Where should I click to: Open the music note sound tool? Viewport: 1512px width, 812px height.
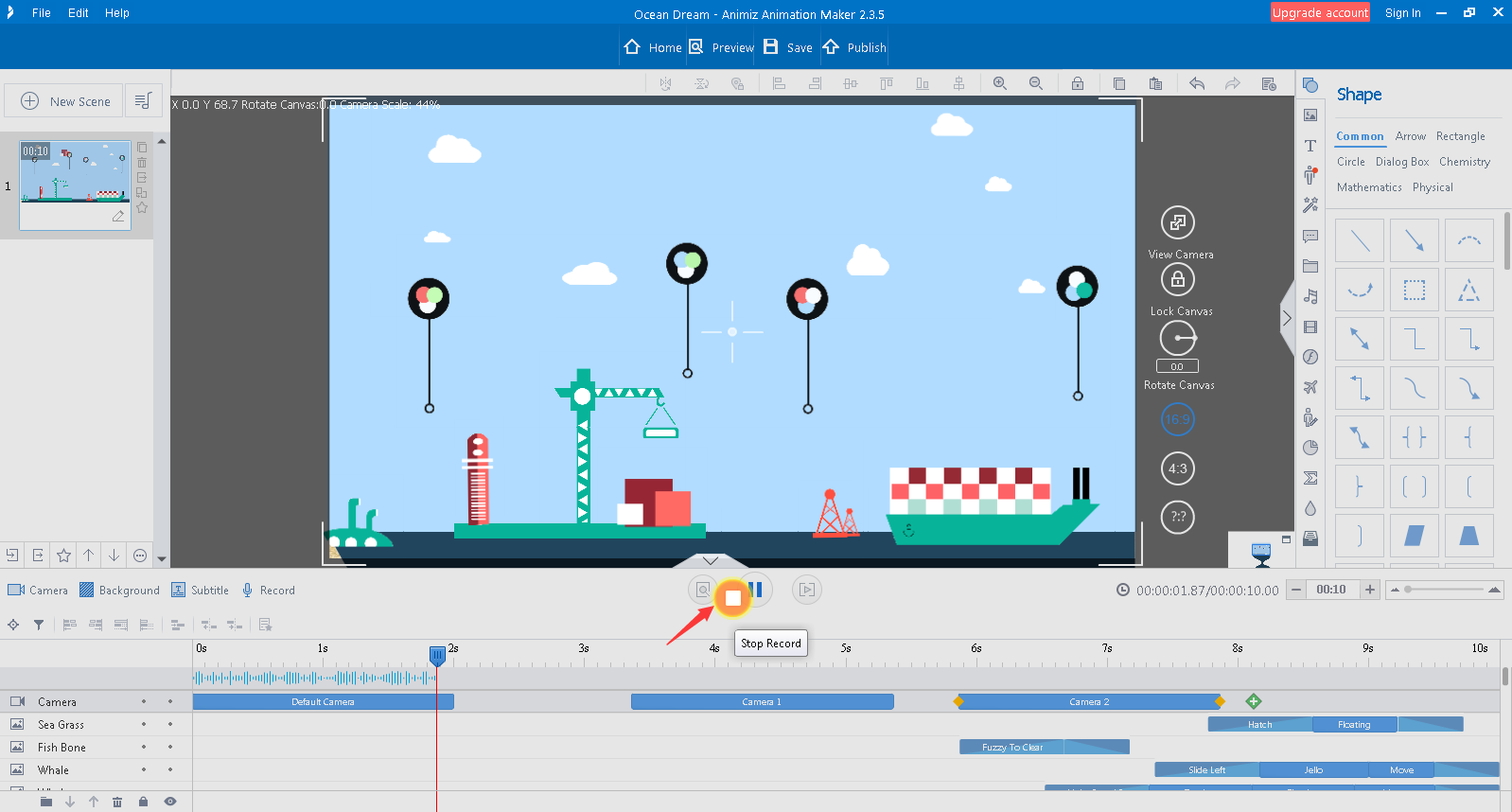[1310, 296]
